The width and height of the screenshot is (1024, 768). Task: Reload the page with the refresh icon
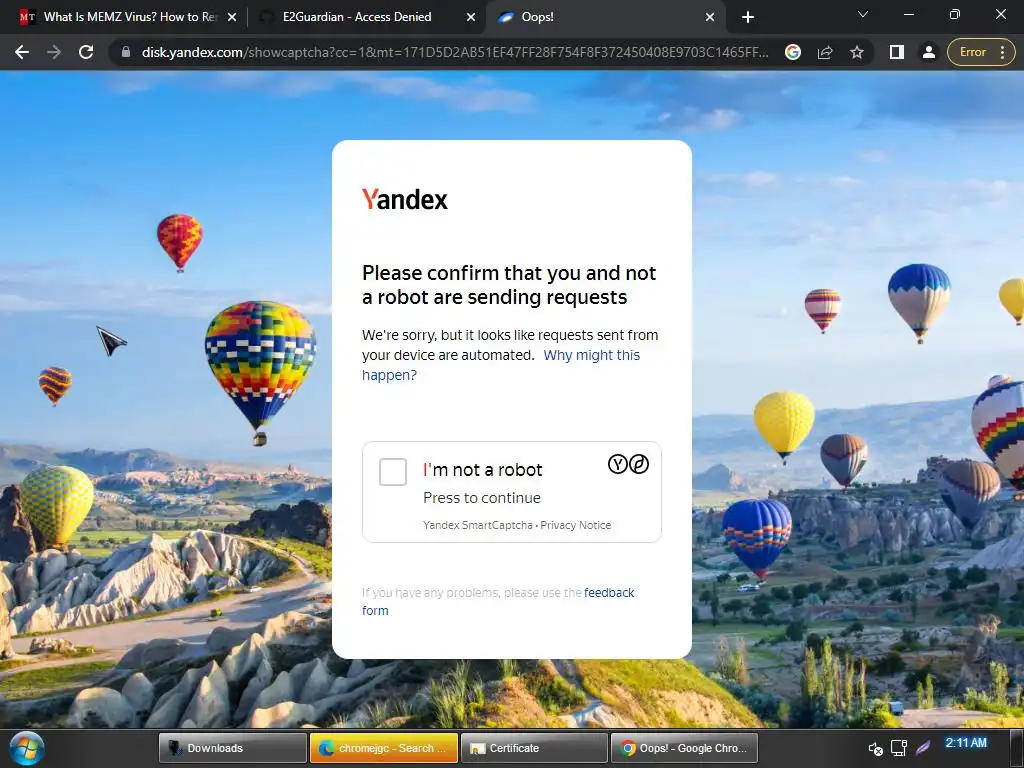86,52
